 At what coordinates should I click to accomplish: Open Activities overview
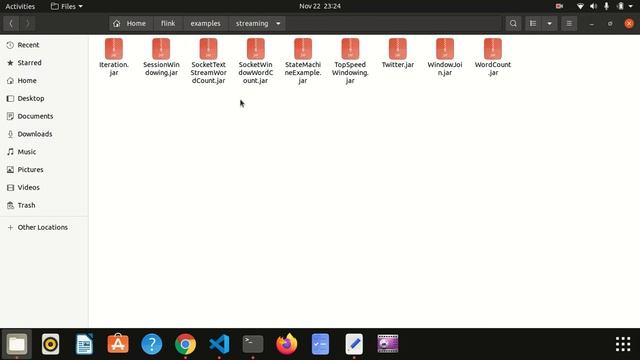(20, 6)
